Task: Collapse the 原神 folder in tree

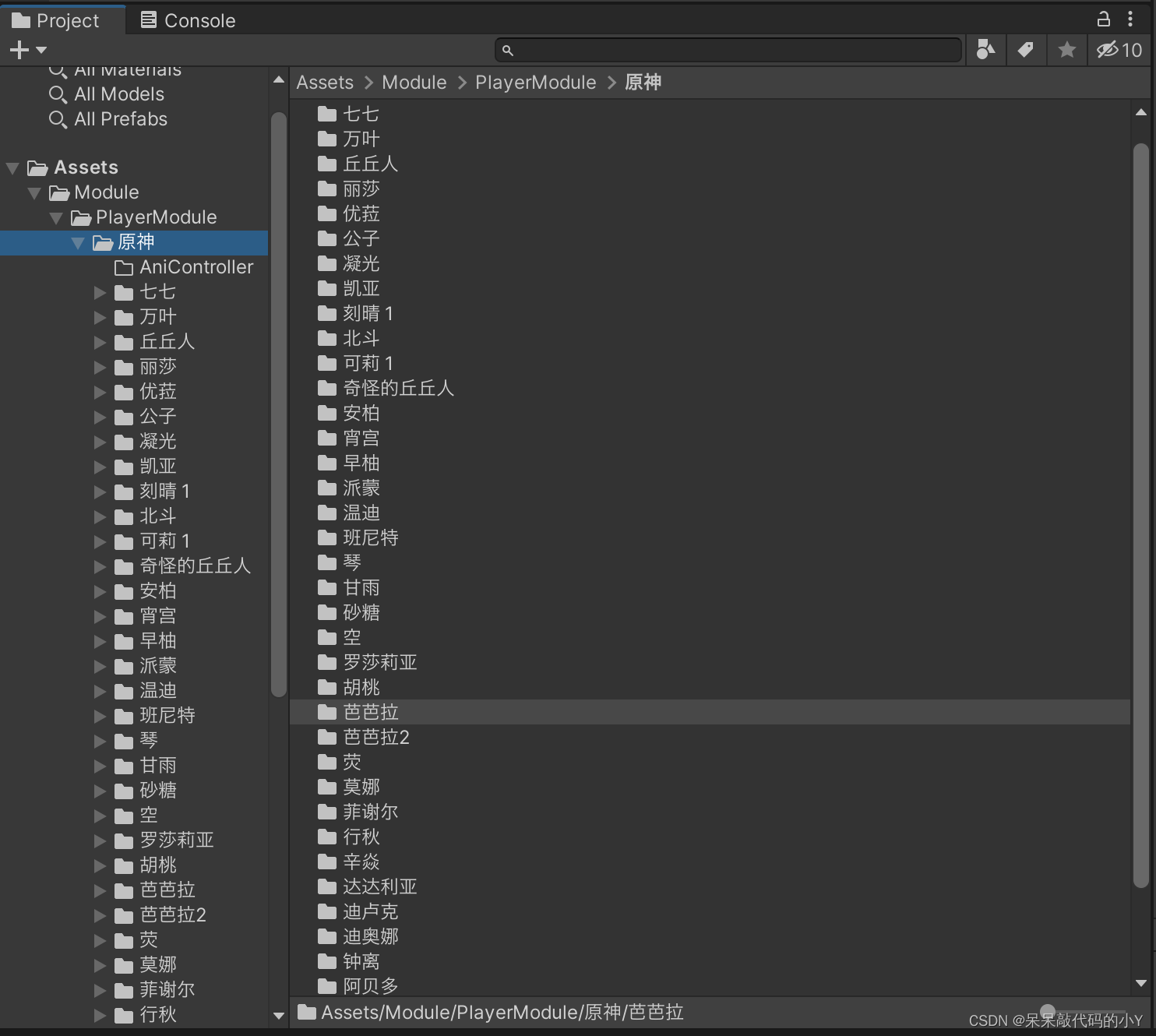Action: (x=78, y=242)
